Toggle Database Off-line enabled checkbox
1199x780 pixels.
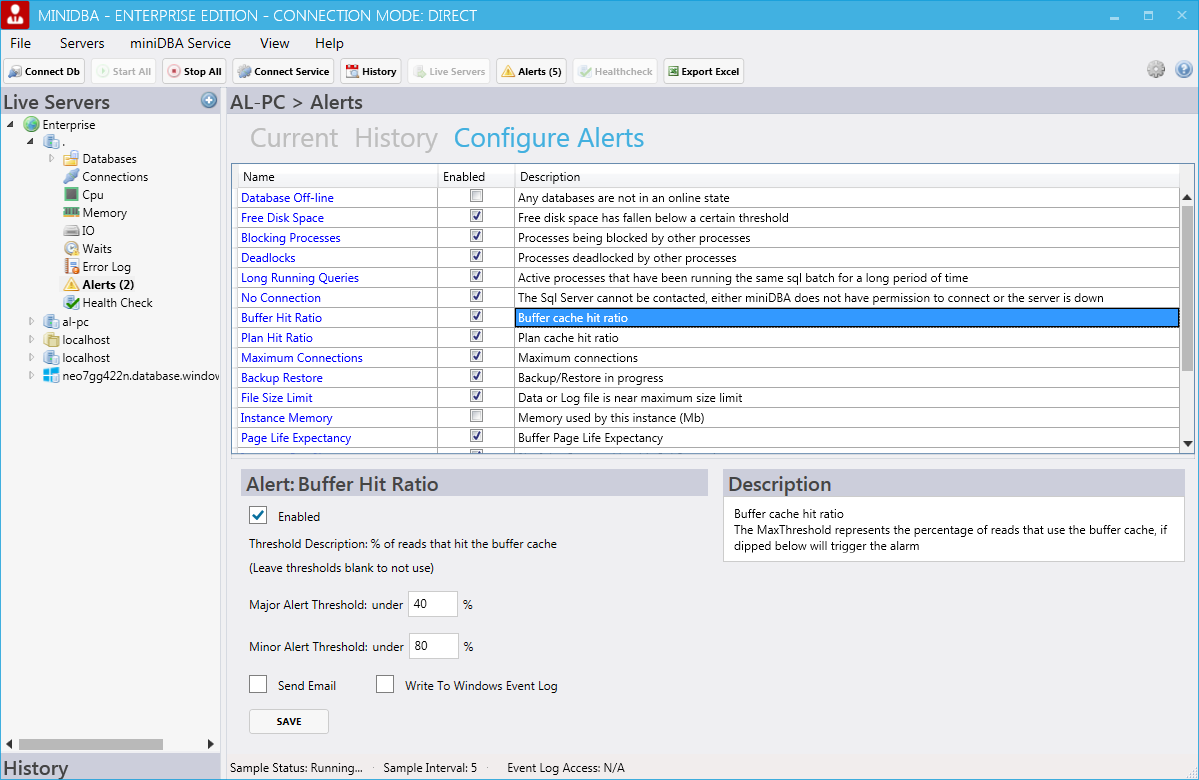pyautogui.click(x=476, y=197)
